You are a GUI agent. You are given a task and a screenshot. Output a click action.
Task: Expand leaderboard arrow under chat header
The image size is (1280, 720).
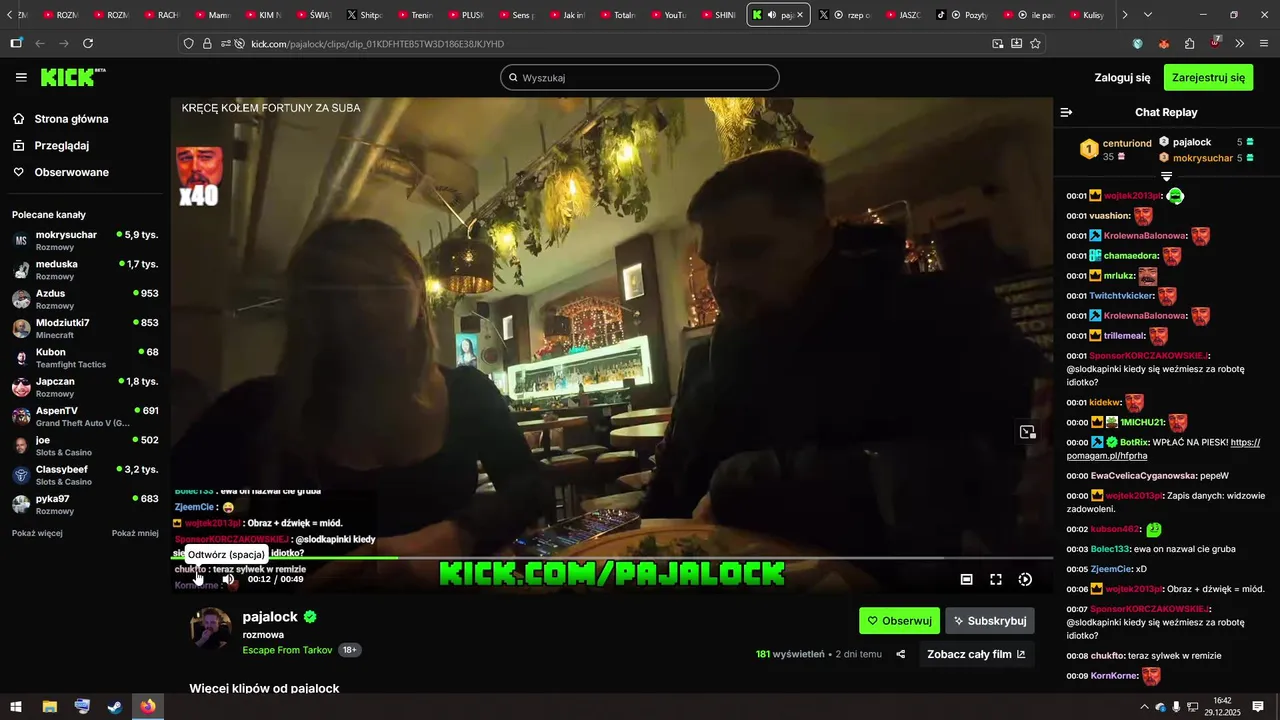tap(1166, 176)
